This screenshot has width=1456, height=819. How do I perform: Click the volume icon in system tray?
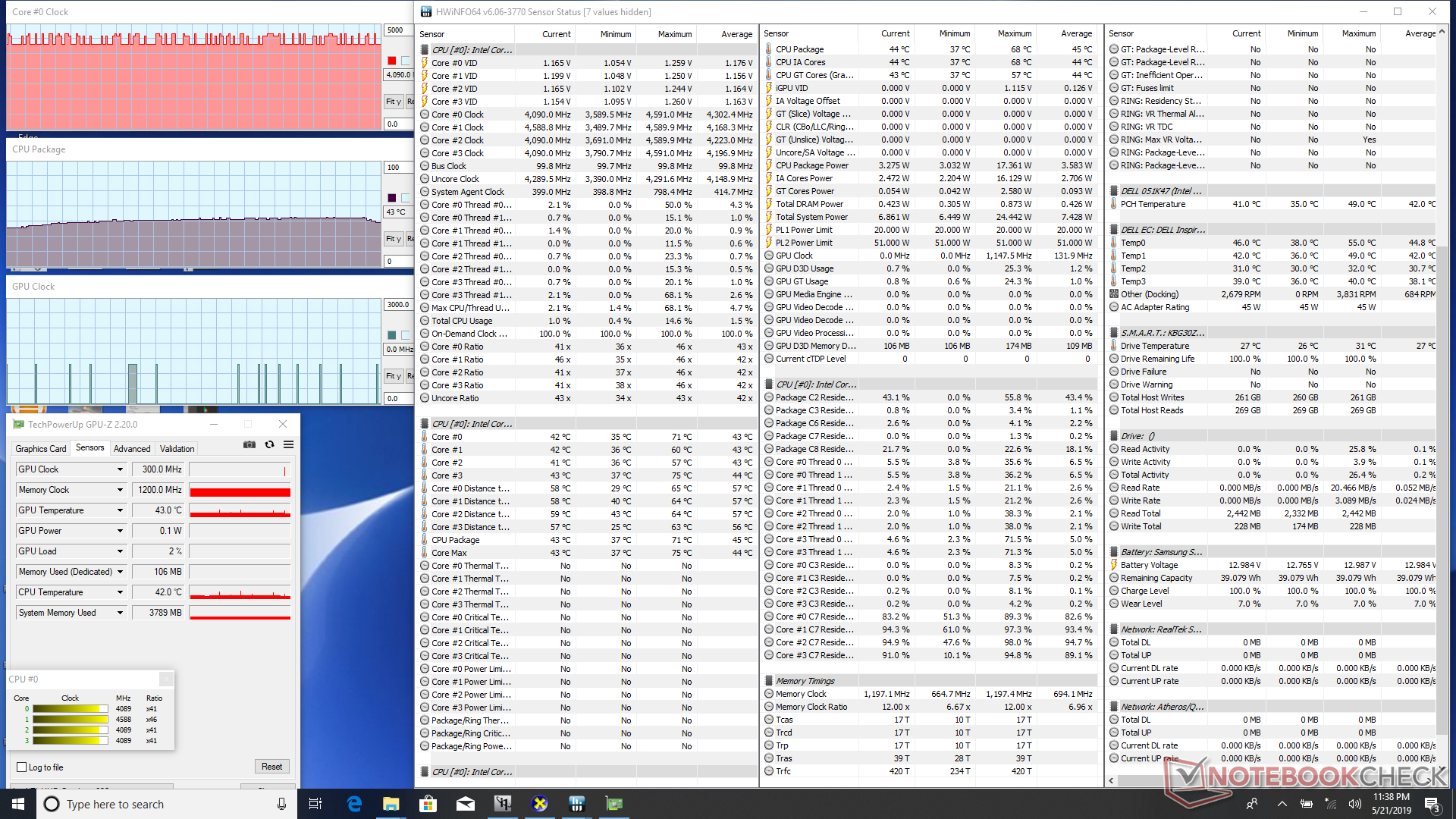[x=1354, y=804]
